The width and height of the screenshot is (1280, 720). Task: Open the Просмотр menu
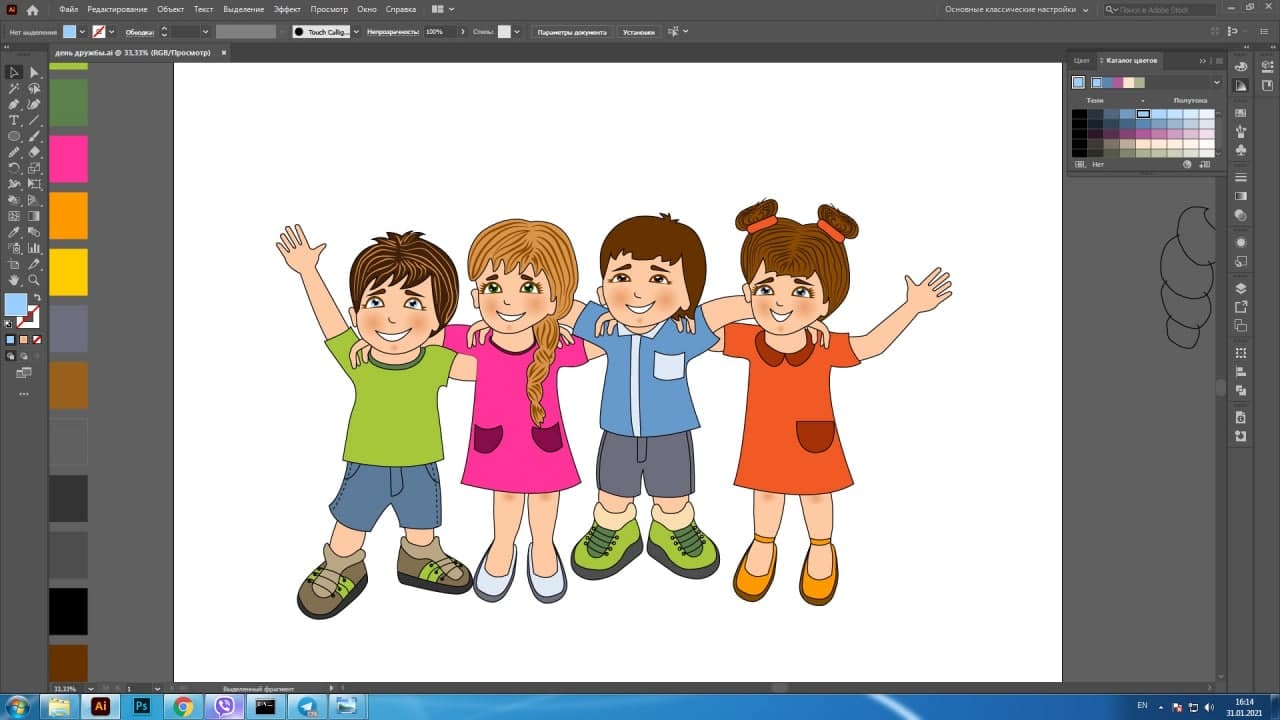[329, 9]
